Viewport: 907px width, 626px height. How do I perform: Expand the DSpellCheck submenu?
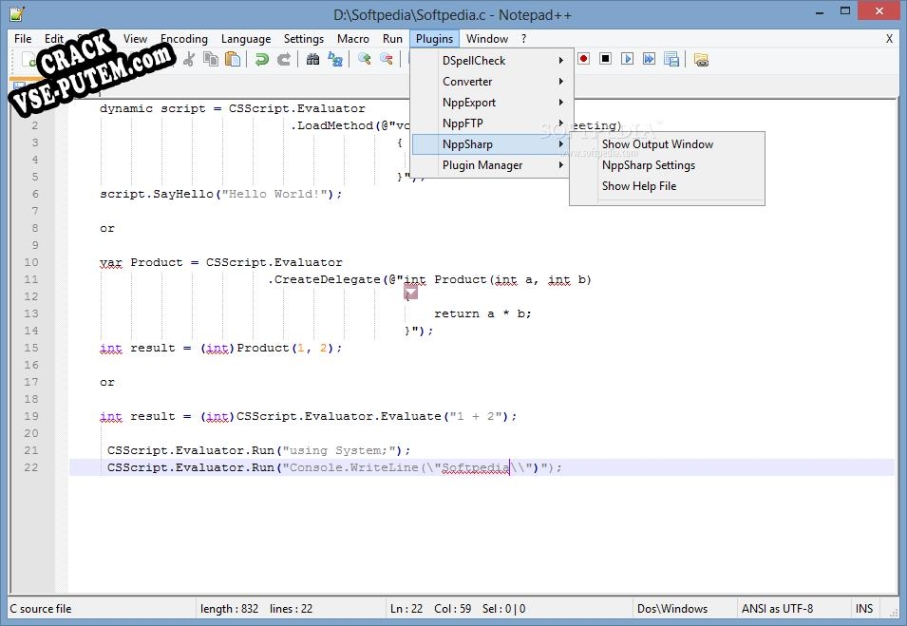pos(490,61)
